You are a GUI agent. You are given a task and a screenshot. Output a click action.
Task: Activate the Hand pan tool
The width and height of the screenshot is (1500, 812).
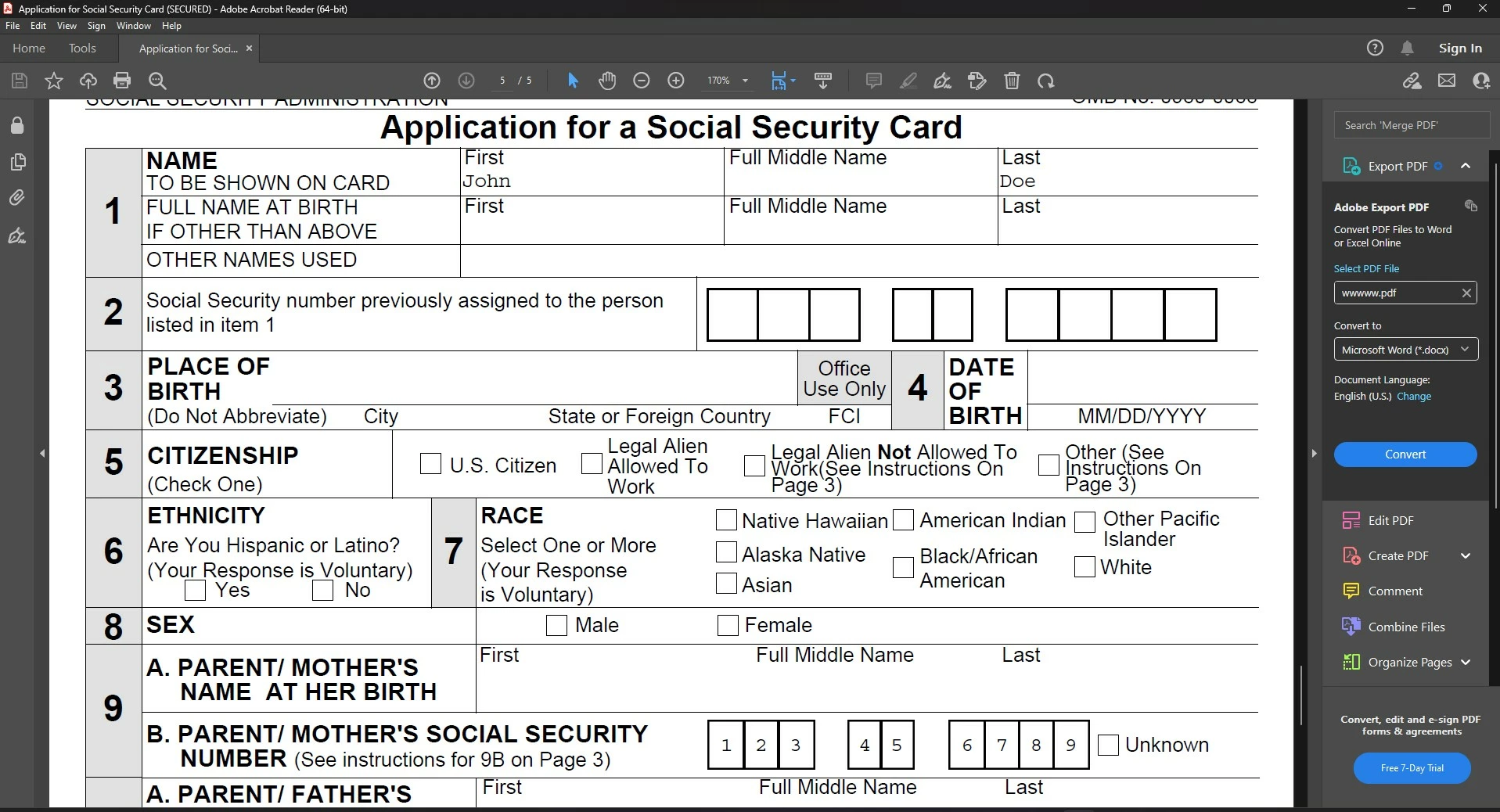click(607, 81)
